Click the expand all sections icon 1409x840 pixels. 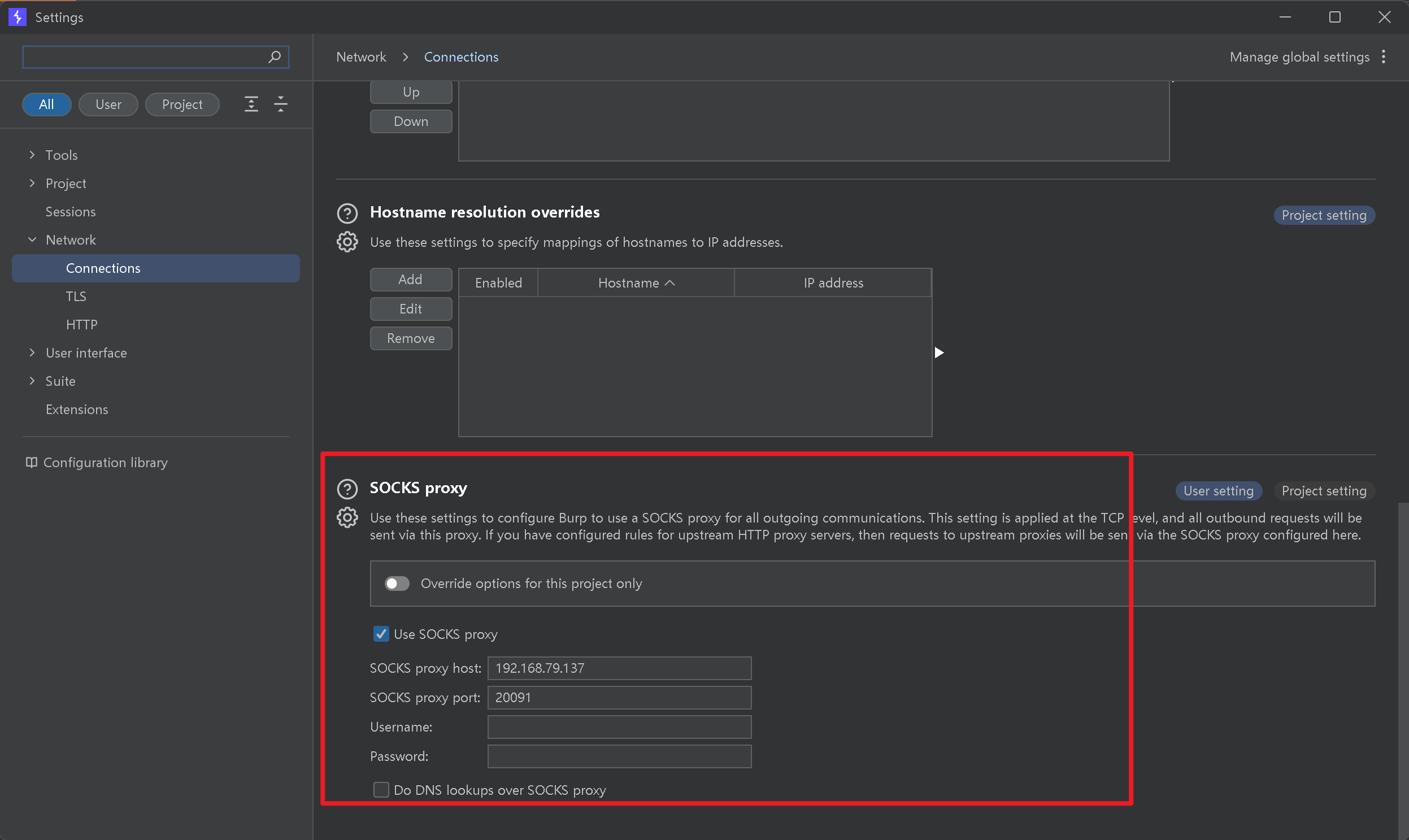click(x=251, y=104)
